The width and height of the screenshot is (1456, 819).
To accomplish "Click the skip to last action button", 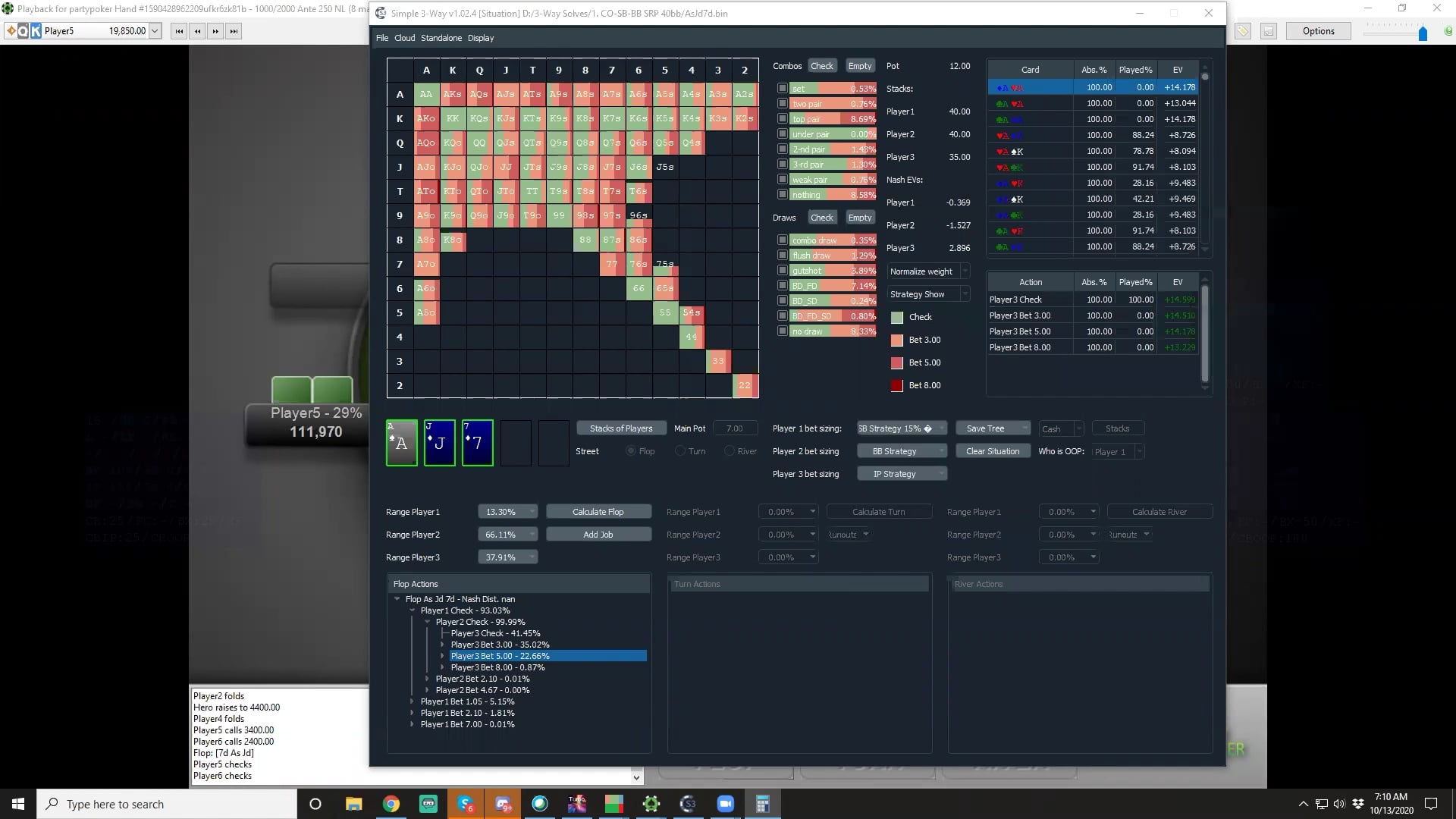I will (234, 31).
